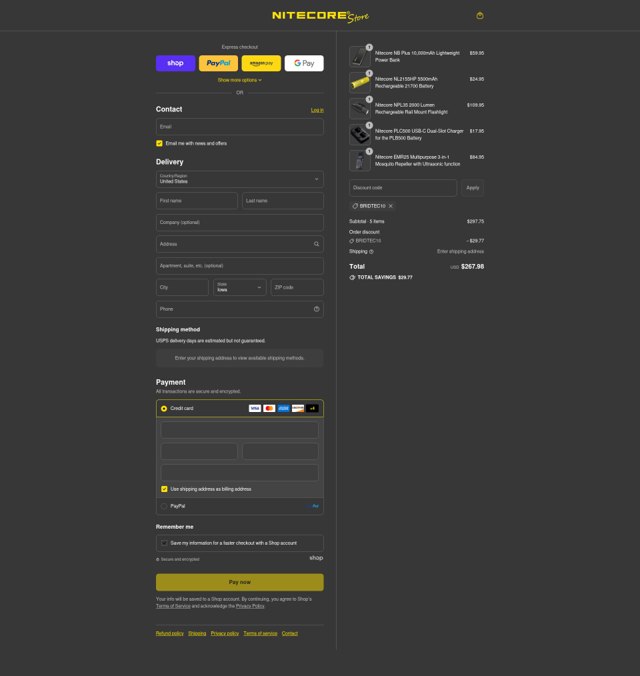Focus the Apartment, suite field

tap(240, 266)
